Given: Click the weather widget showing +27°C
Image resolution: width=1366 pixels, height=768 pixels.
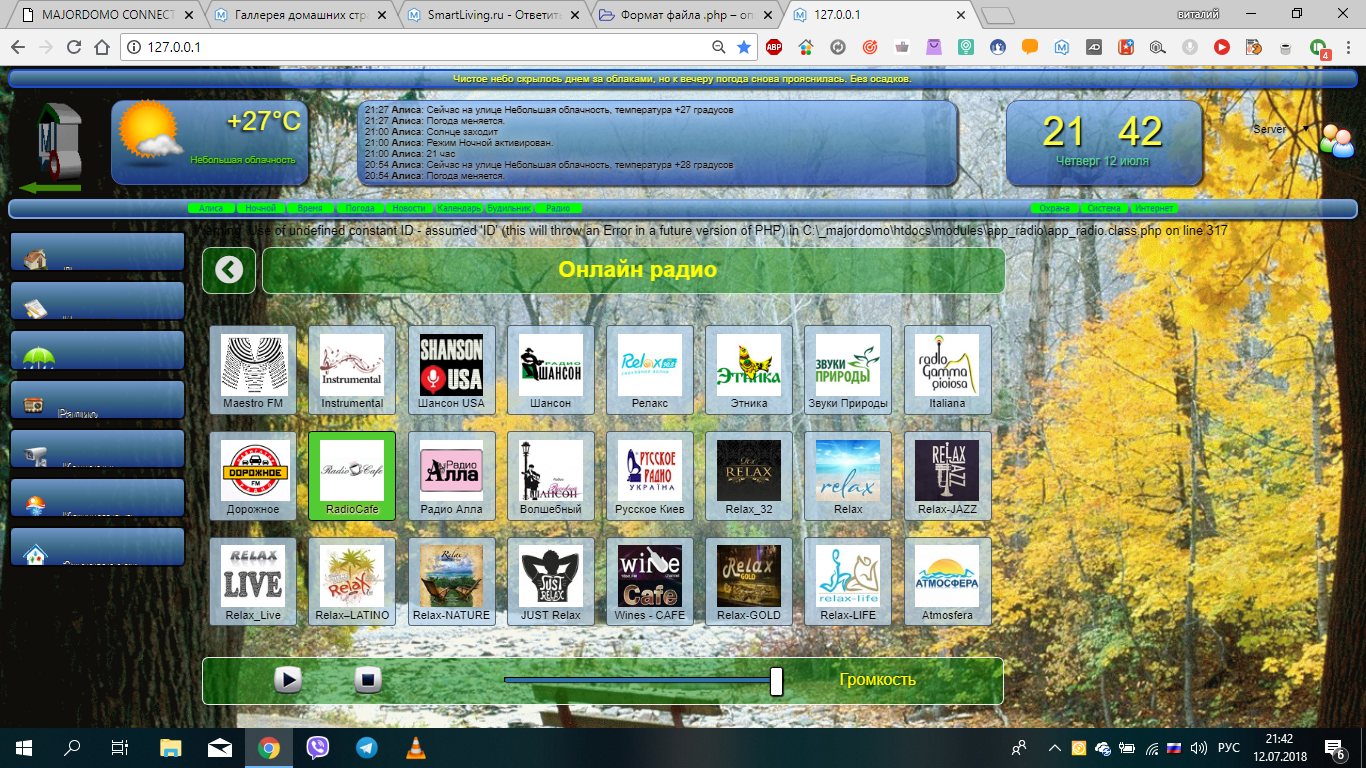Looking at the screenshot, I should (210, 142).
